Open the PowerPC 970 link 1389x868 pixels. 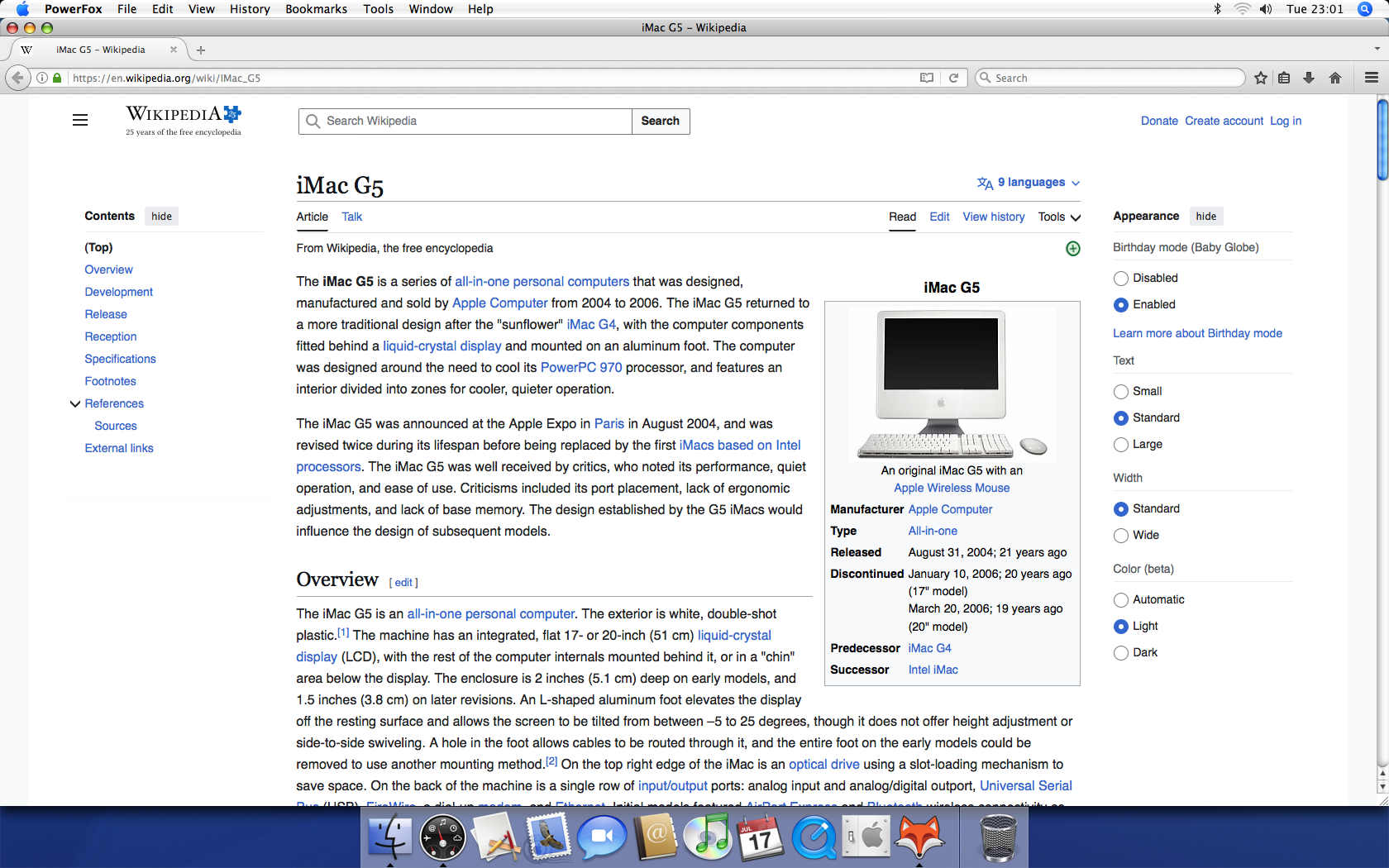581,368
